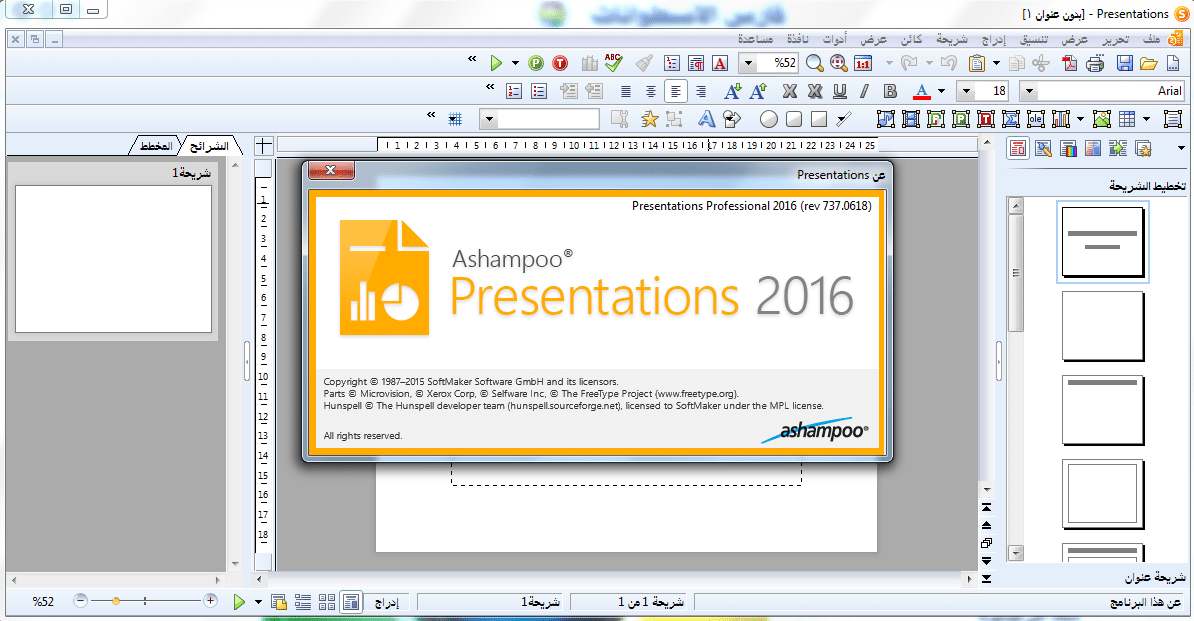Open the empty combo box in drawing toolbar
The width and height of the screenshot is (1194, 621).
click(x=490, y=119)
